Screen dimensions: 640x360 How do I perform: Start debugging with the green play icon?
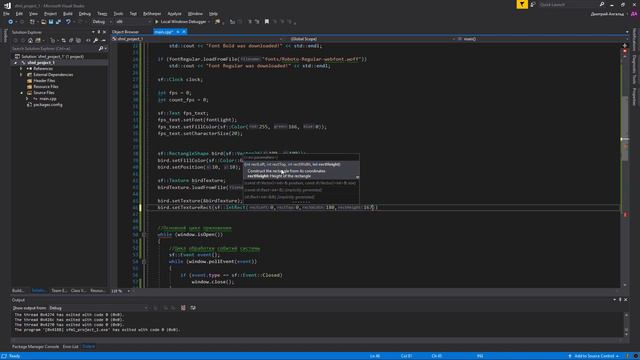[156, 22]
